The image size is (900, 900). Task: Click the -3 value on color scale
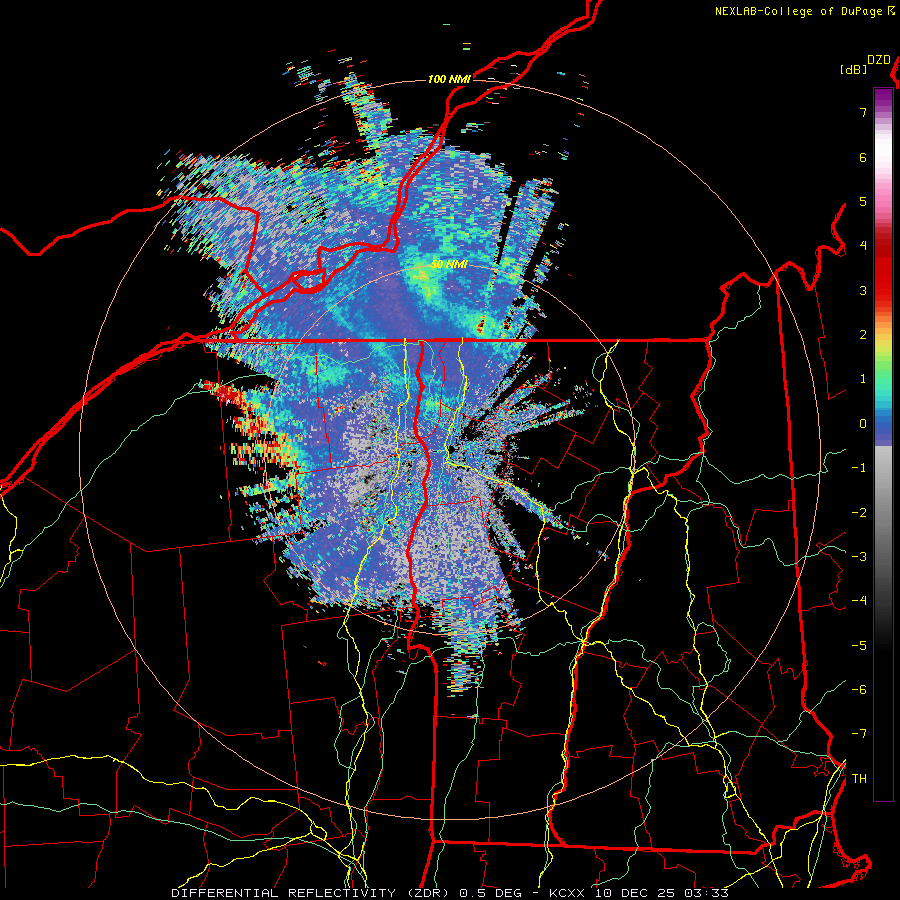(x=859, y=556)
